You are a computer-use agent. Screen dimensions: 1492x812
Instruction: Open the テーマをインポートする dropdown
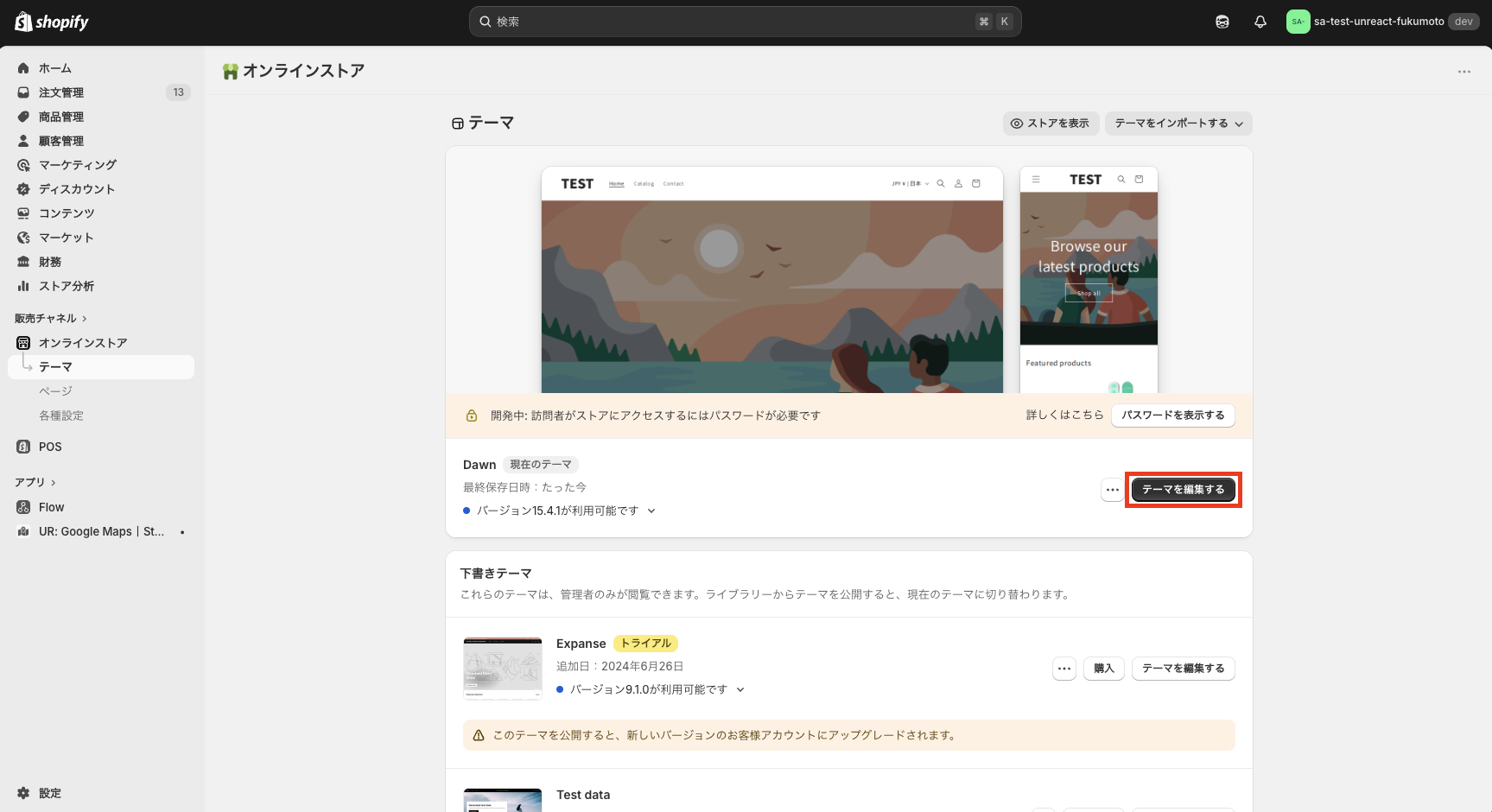pos(1178,124)
